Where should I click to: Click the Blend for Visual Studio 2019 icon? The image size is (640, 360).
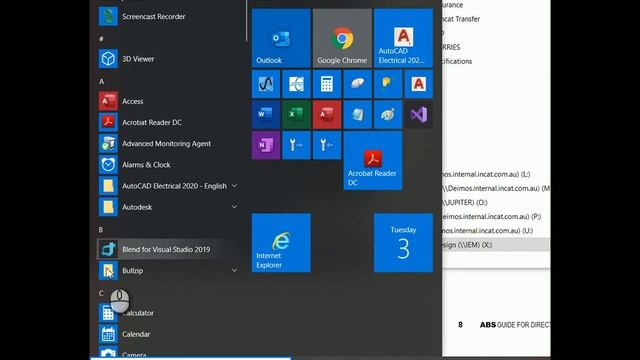[108, 249]
